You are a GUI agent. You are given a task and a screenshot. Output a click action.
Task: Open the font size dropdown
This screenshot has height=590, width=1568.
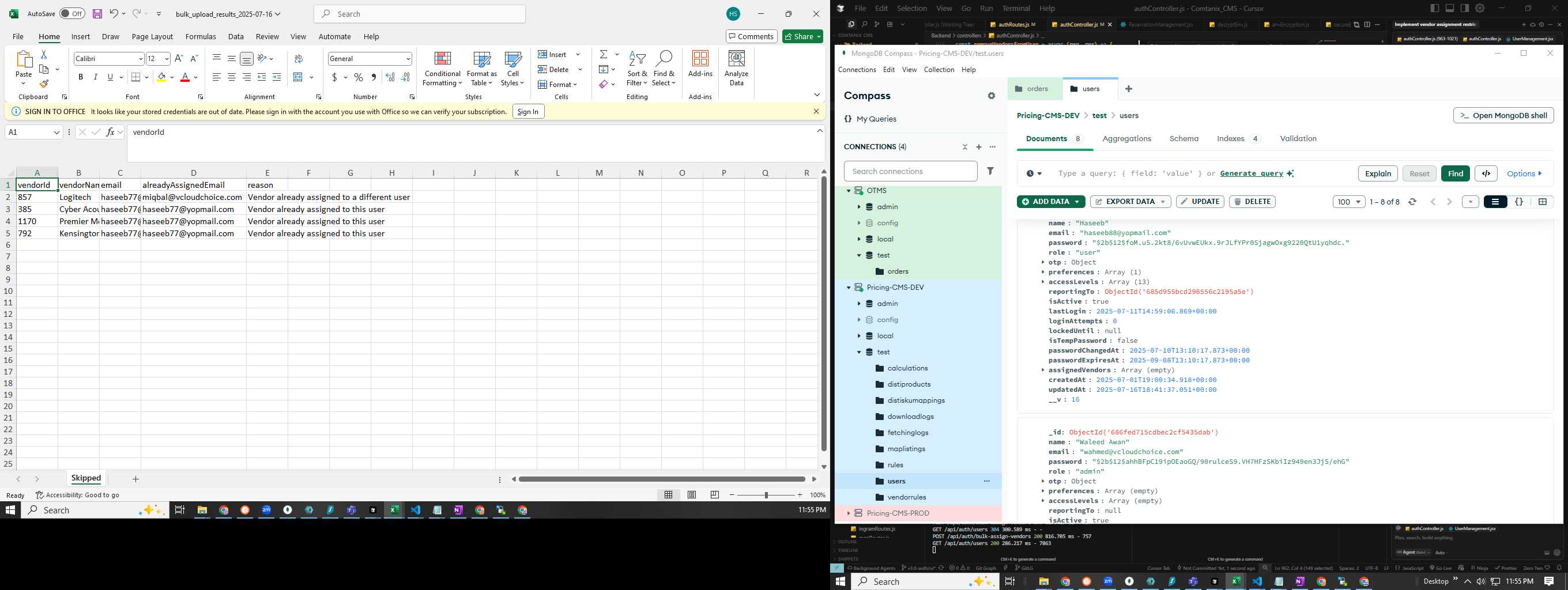[166, 59]
